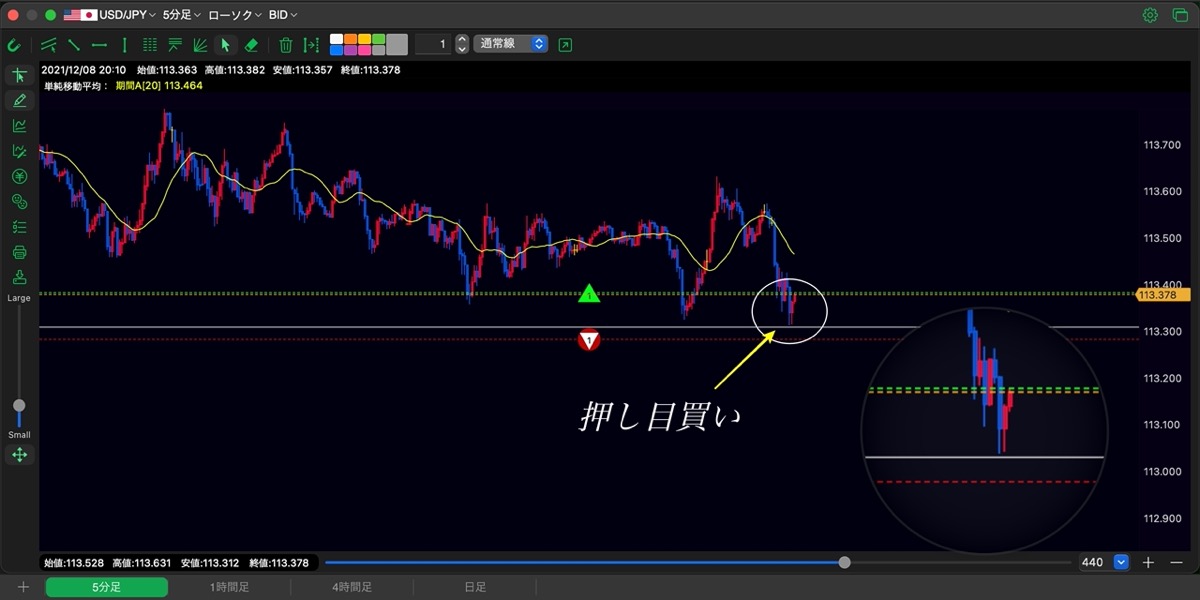Click the magnet snap icon in toolbar
The height and width of the screenshot is (600, 1200).
coord(14,45)
